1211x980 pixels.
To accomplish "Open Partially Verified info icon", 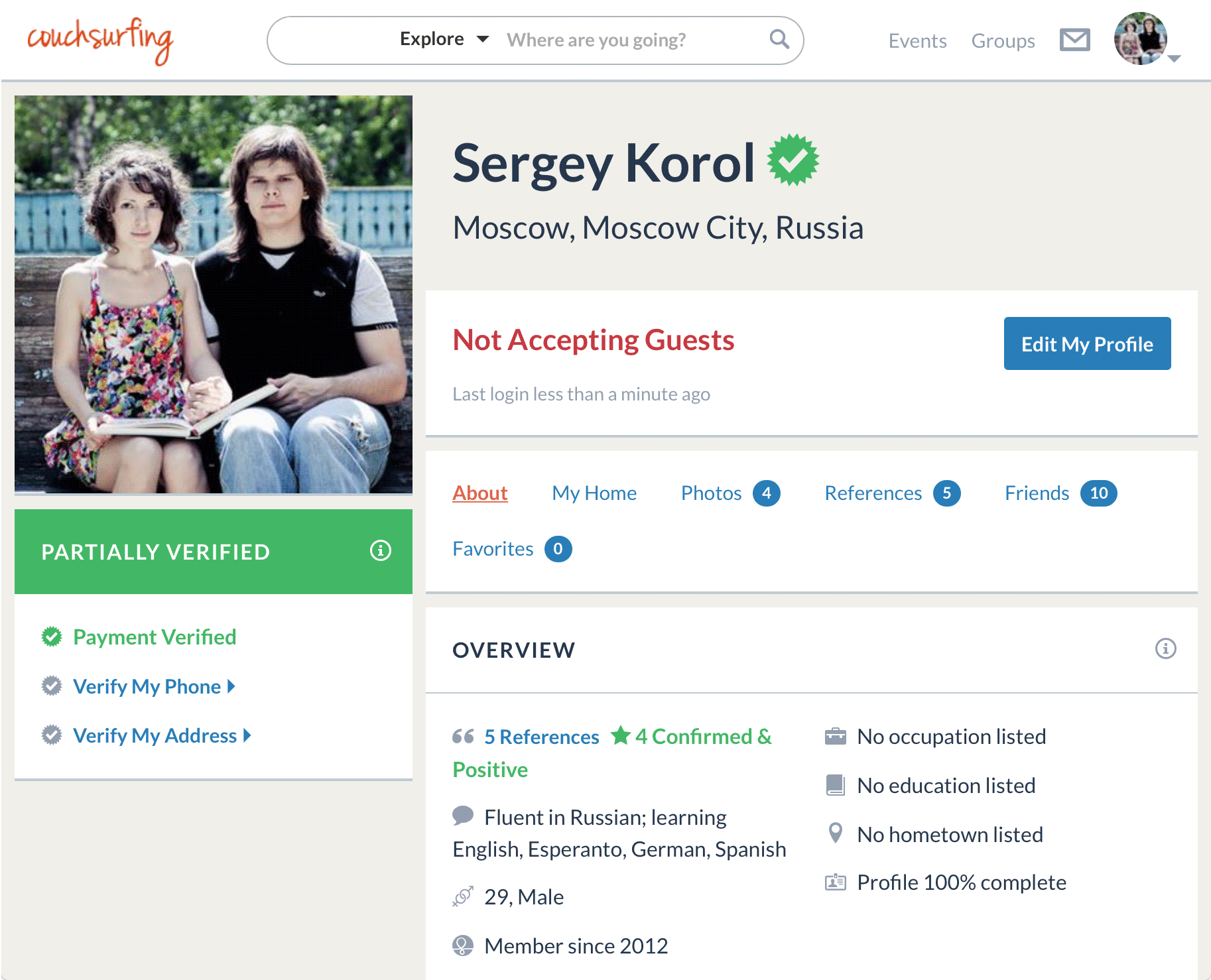I will click(x=381, y=550).
